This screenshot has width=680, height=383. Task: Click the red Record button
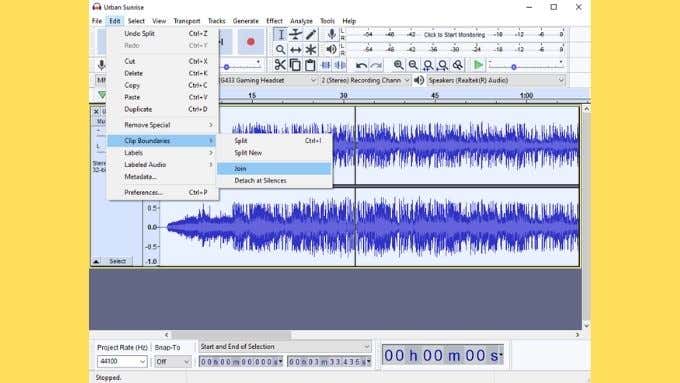pyautogui.click(x=251, y=42)
